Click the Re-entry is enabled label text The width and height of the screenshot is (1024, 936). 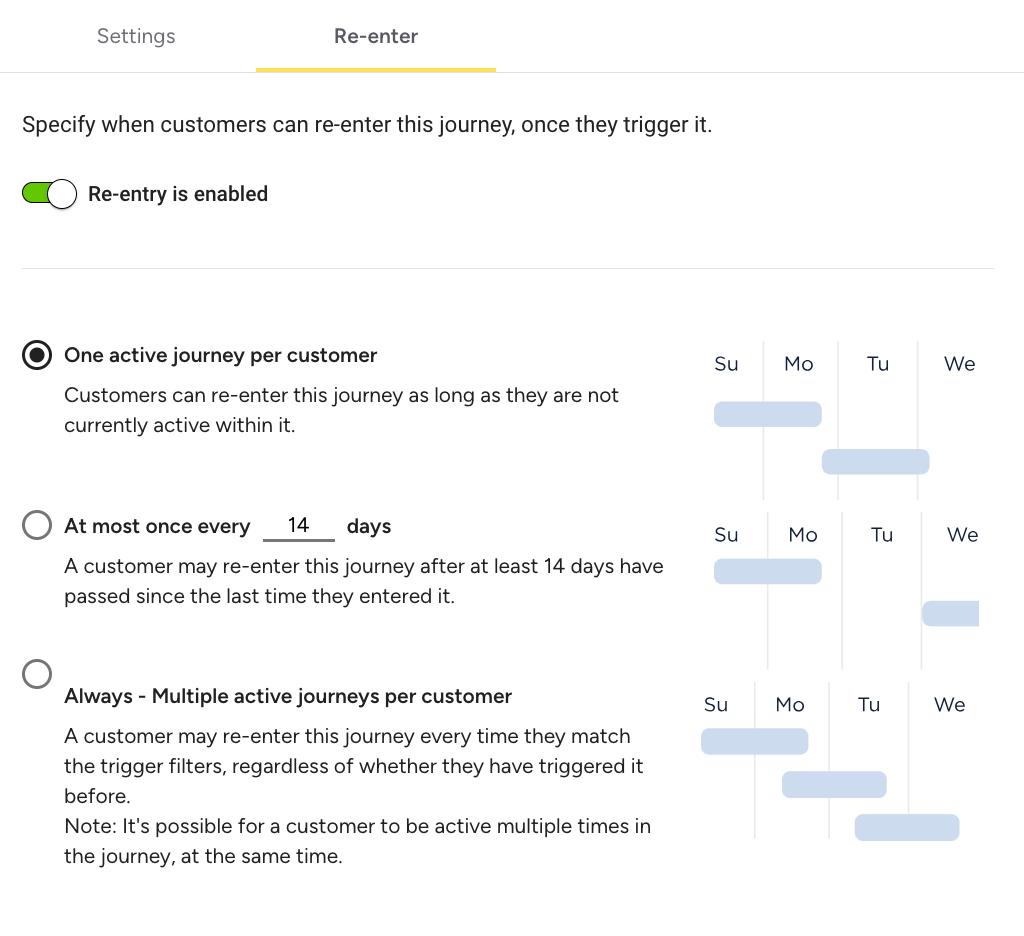pos(178,194)
